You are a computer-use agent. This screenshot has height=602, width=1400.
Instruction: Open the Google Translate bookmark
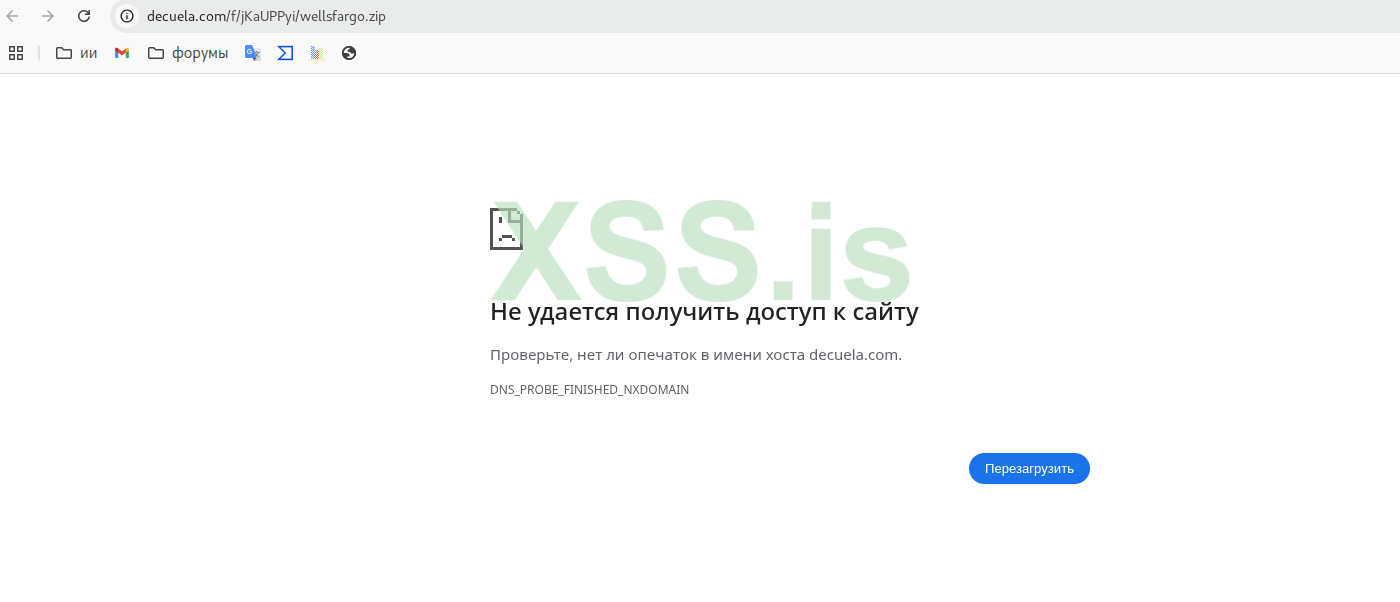click(x=252, y=53)
